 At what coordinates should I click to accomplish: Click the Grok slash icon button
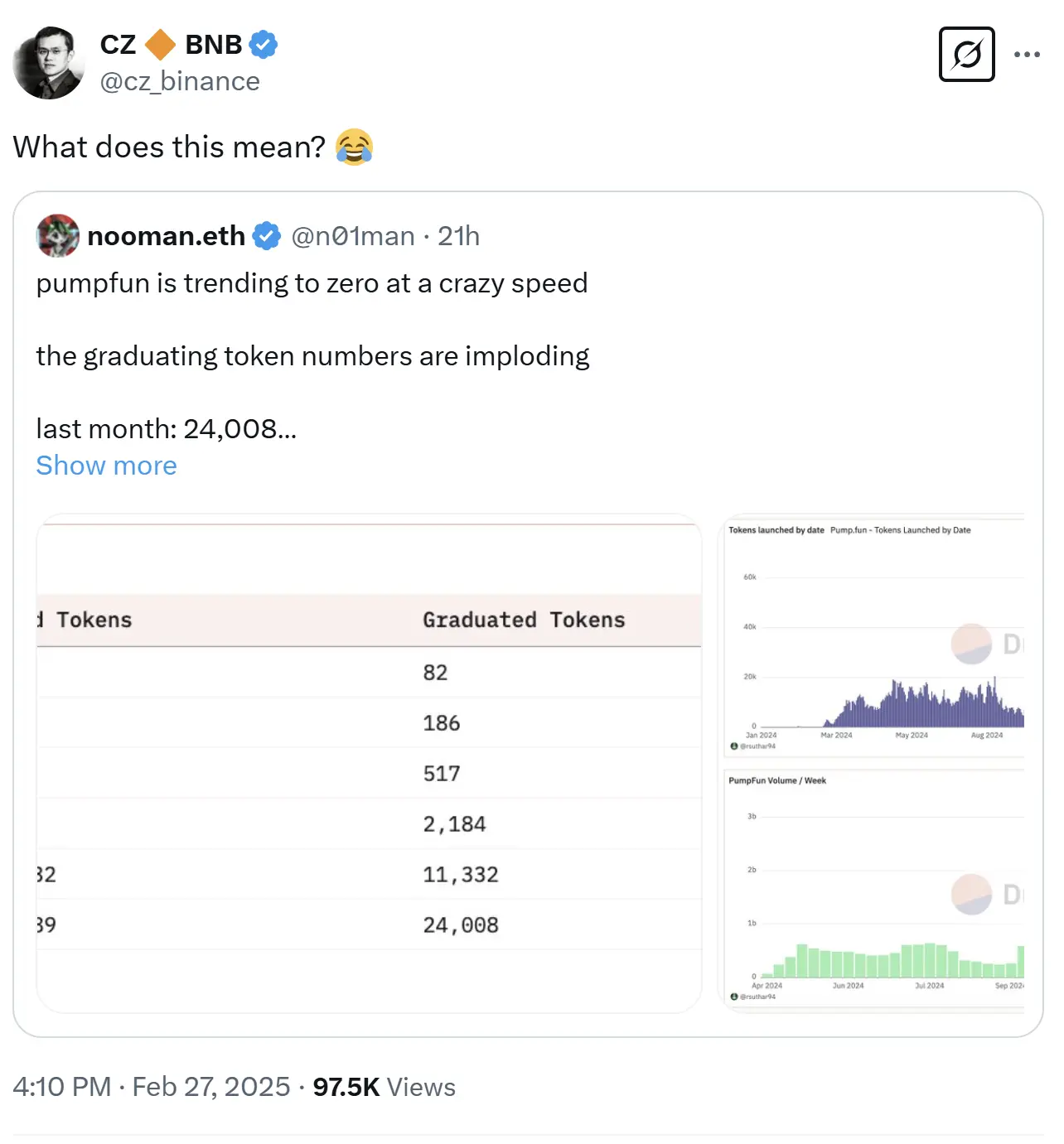966,55
